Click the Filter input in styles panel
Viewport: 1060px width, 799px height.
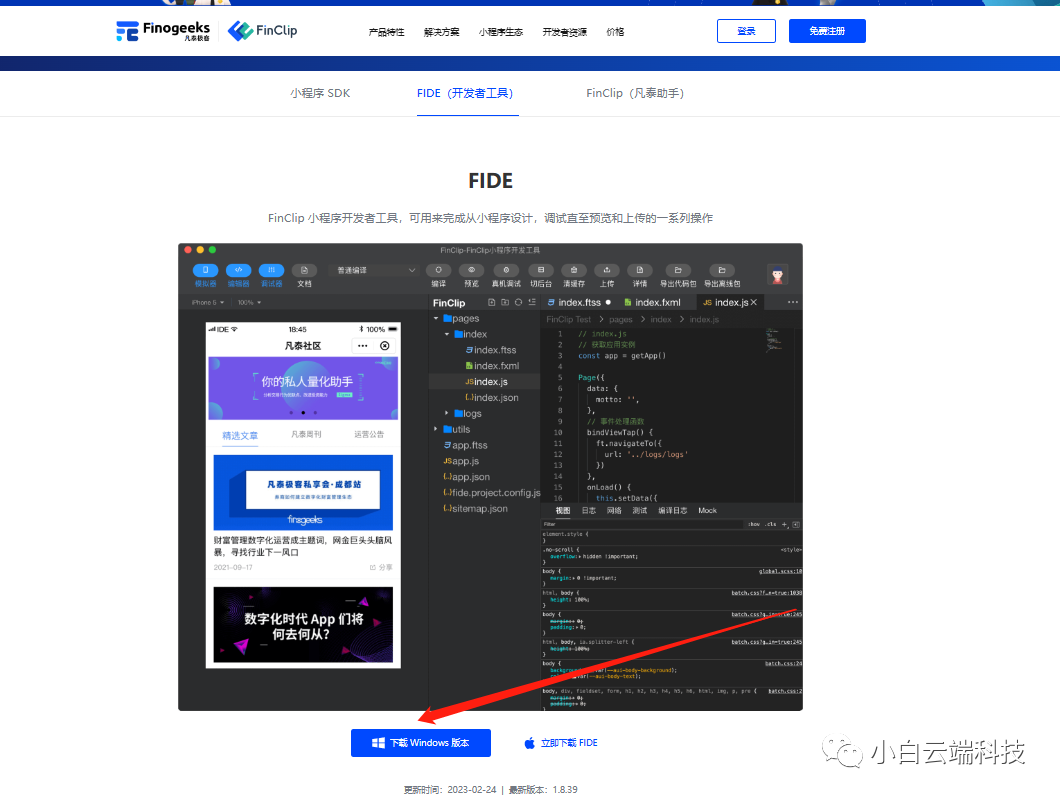coord(642,524)
